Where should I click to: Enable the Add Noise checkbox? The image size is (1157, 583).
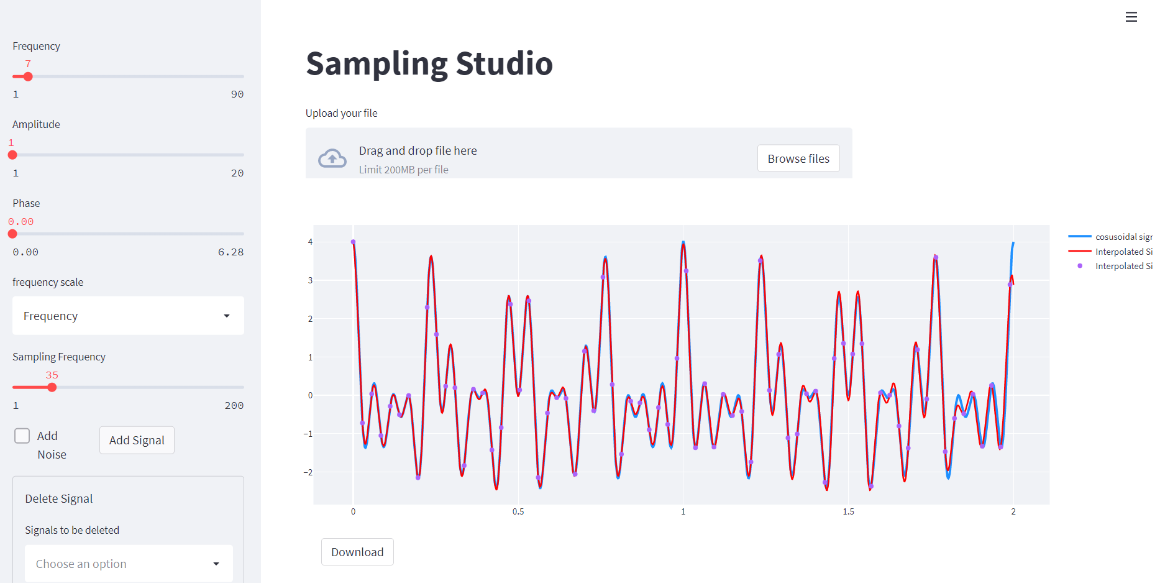pos(21,435)
